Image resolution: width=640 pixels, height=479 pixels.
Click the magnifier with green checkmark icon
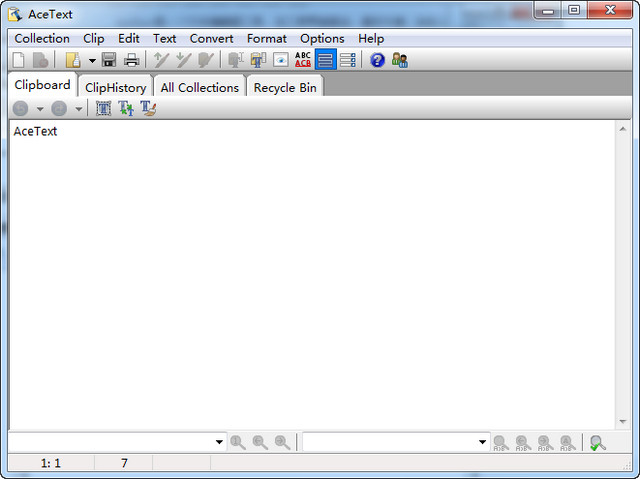[x=598, y=443]
